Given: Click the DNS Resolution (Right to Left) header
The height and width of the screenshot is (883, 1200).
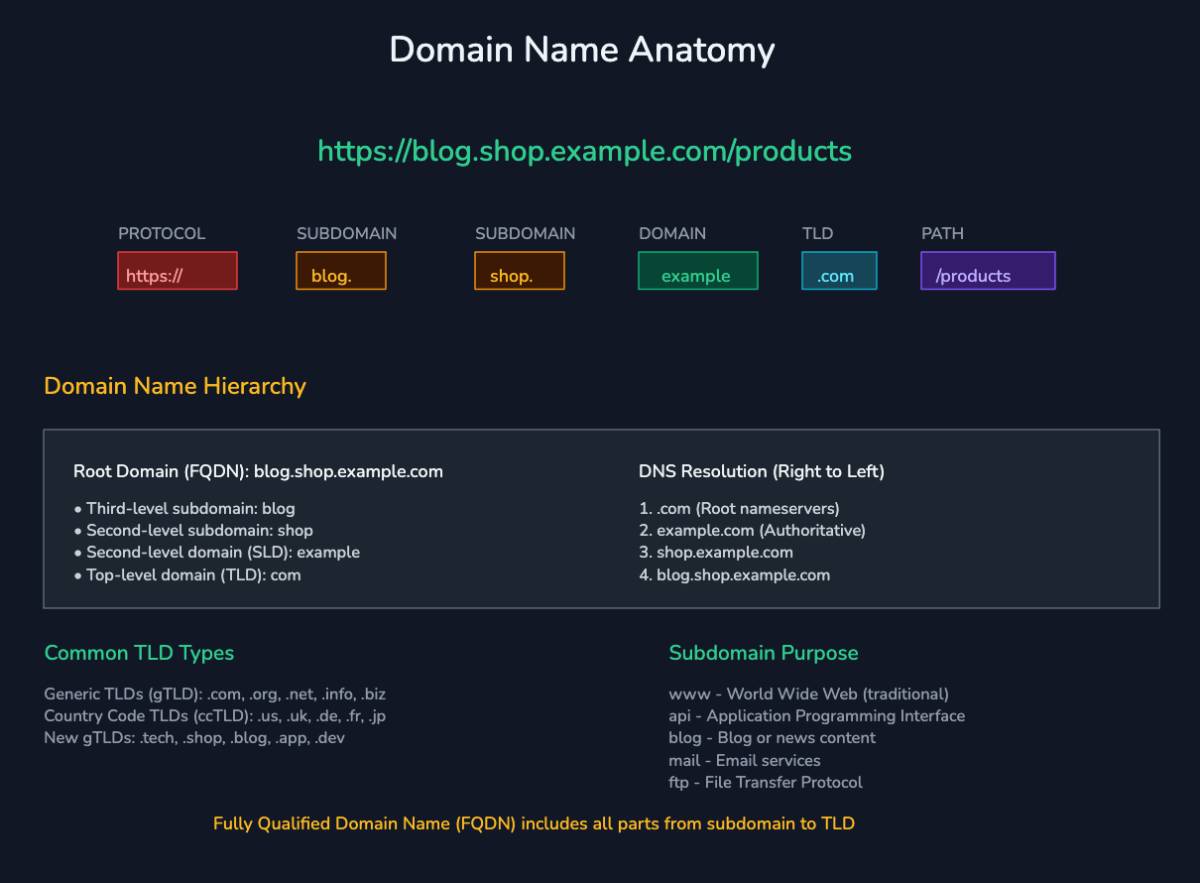Looking at the screenshot, I should coord(761,471).
